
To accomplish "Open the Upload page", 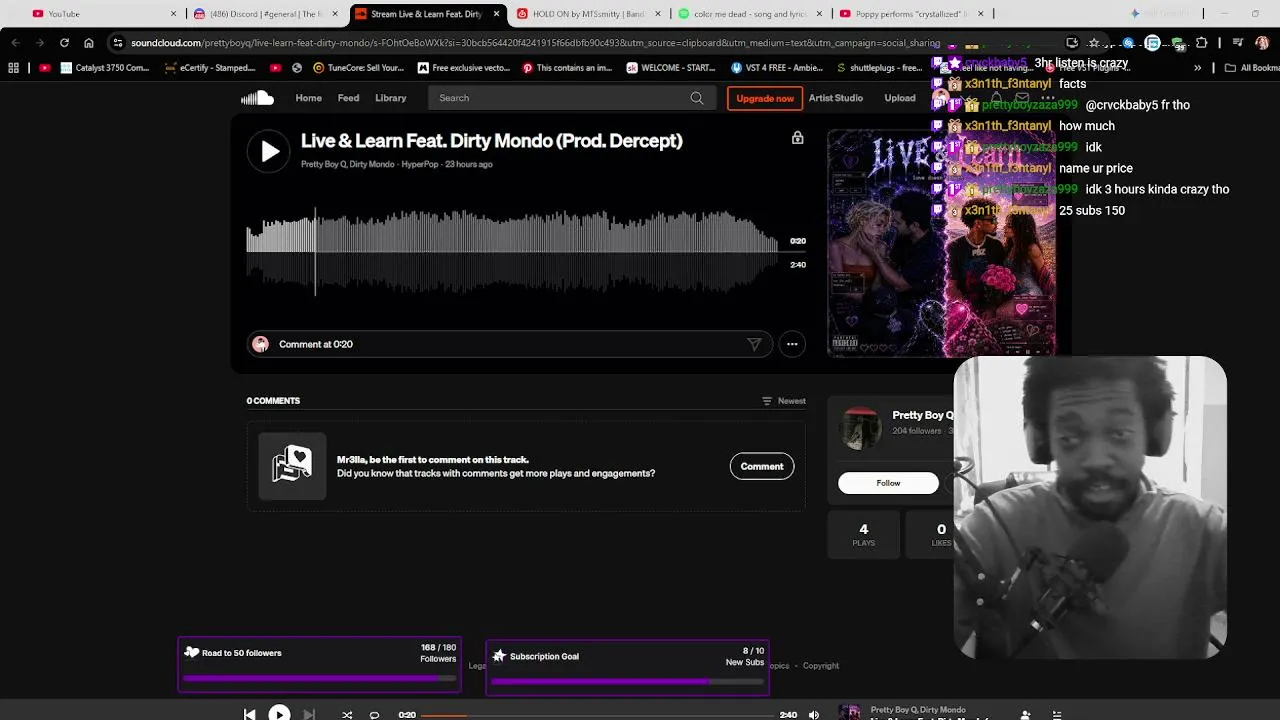I will [900, 98].
